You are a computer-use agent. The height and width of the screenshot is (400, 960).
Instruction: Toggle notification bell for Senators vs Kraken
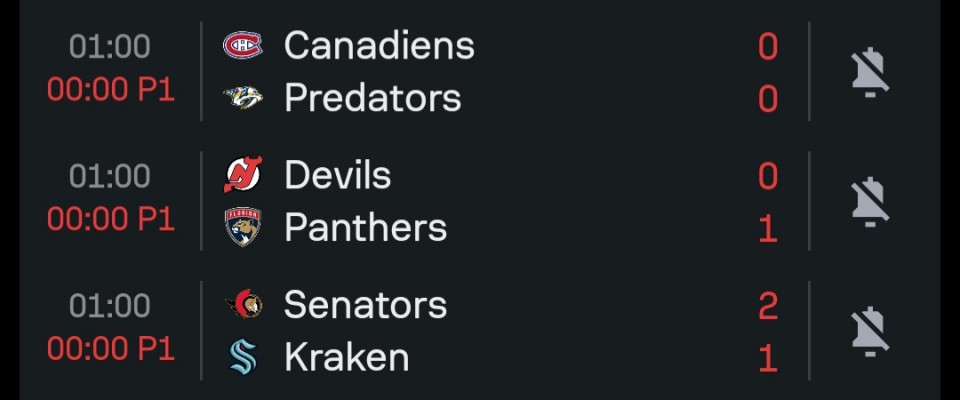click(x=870, y=331)
